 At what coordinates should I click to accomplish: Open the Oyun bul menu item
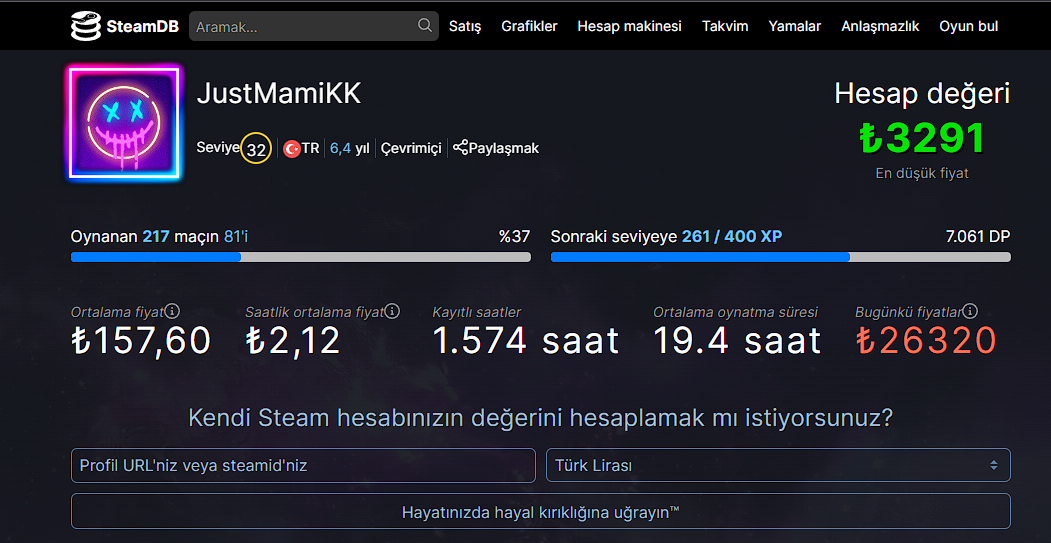[969, 26]
